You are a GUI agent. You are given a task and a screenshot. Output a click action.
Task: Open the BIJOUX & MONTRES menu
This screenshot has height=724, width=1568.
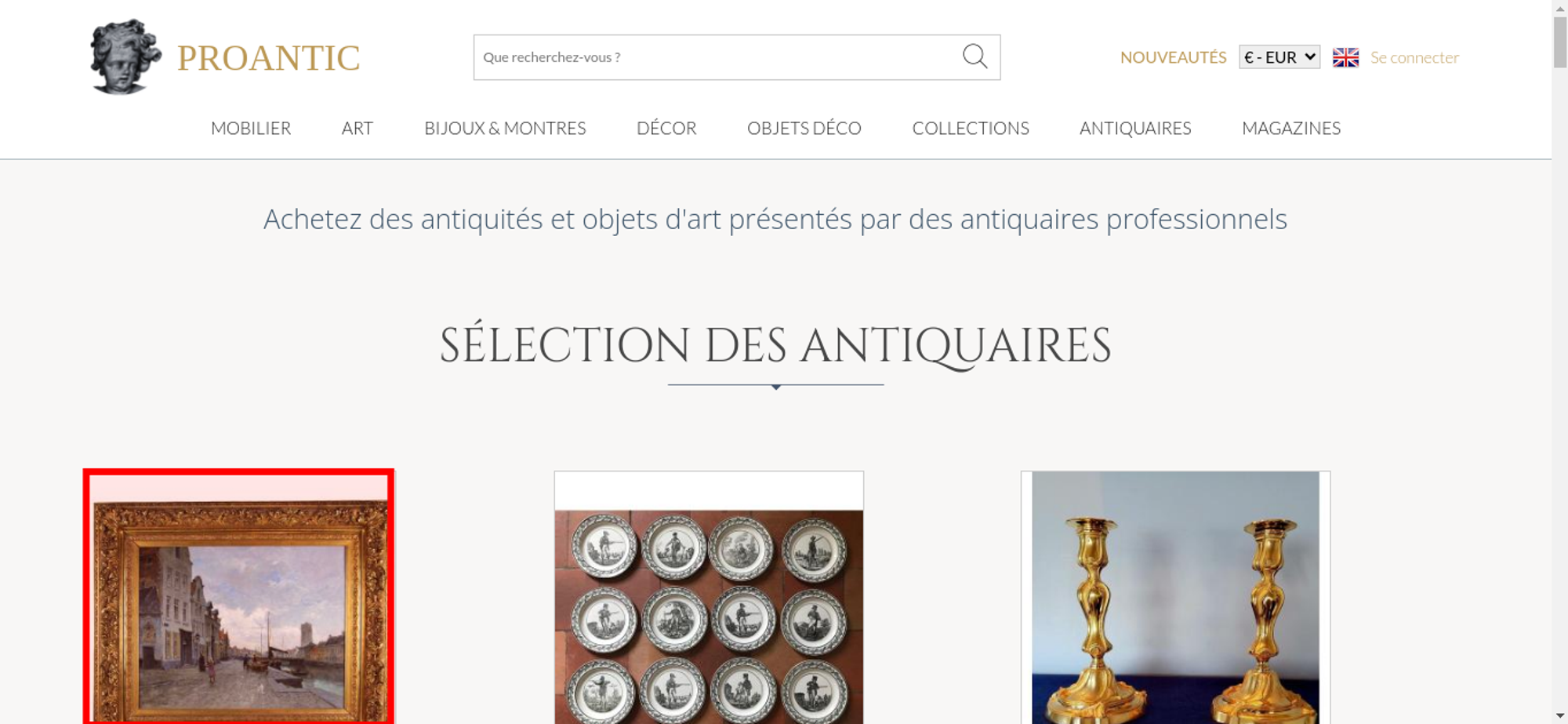[x=505, y=128]
